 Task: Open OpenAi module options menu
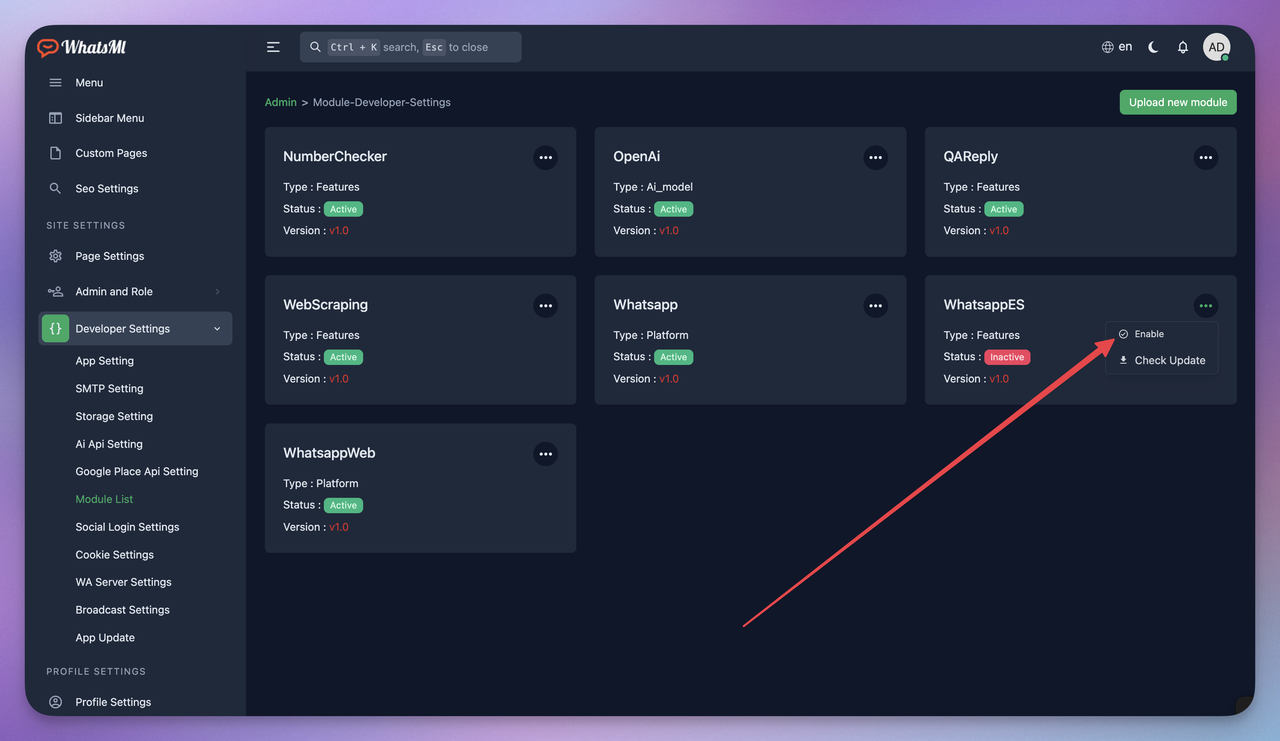[x=875, y=157]
